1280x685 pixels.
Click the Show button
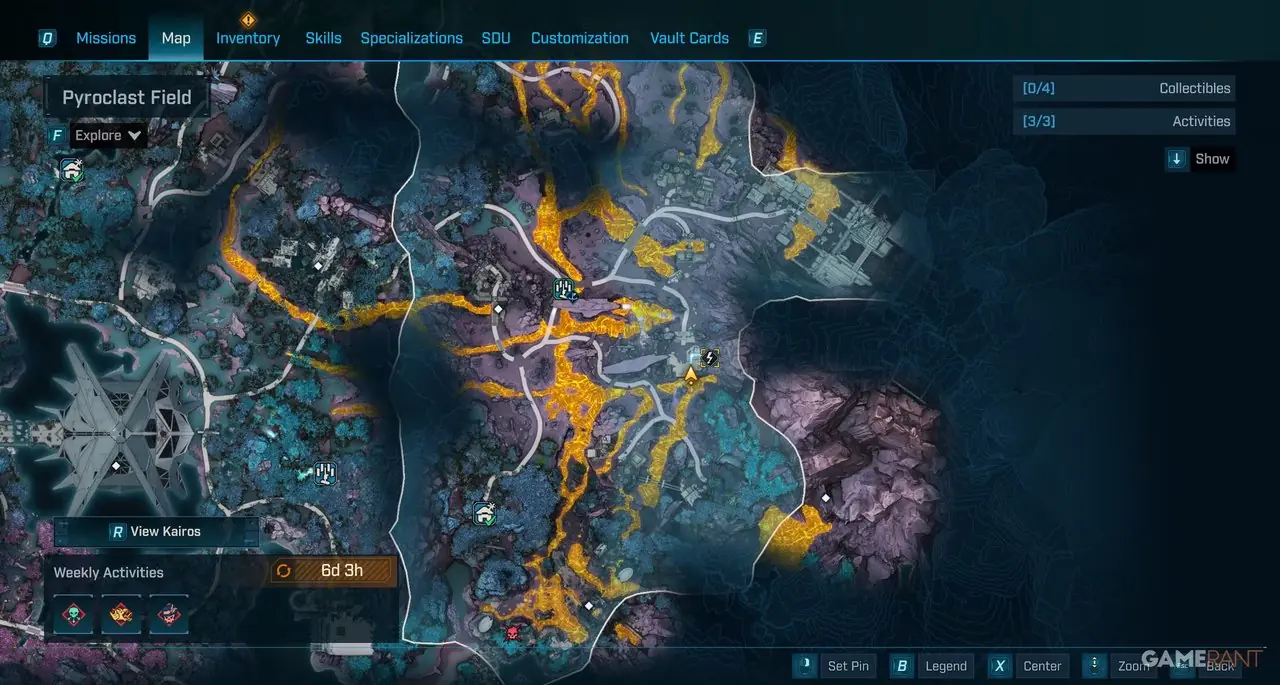[x=1212, y=159]
